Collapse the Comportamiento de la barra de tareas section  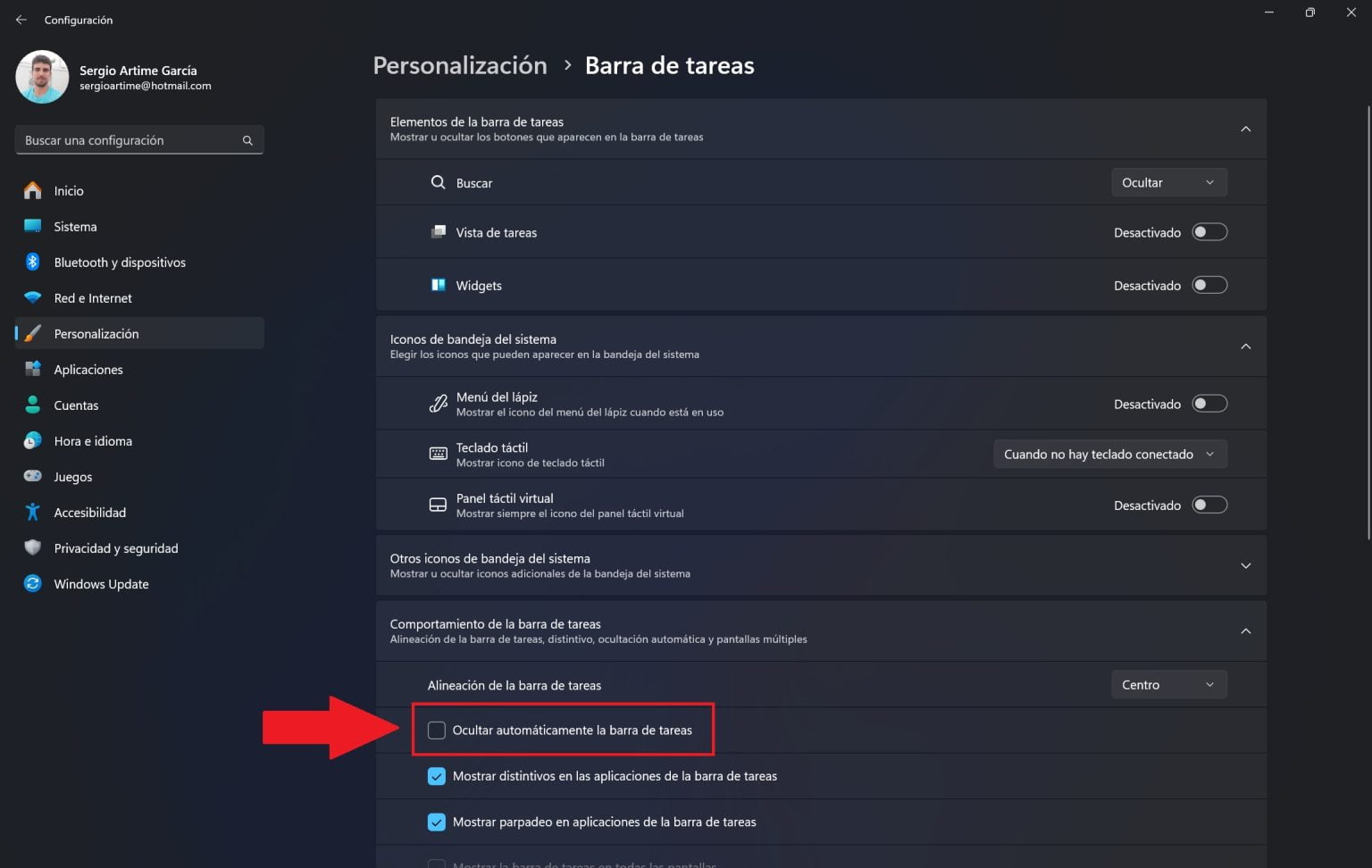1245,630
